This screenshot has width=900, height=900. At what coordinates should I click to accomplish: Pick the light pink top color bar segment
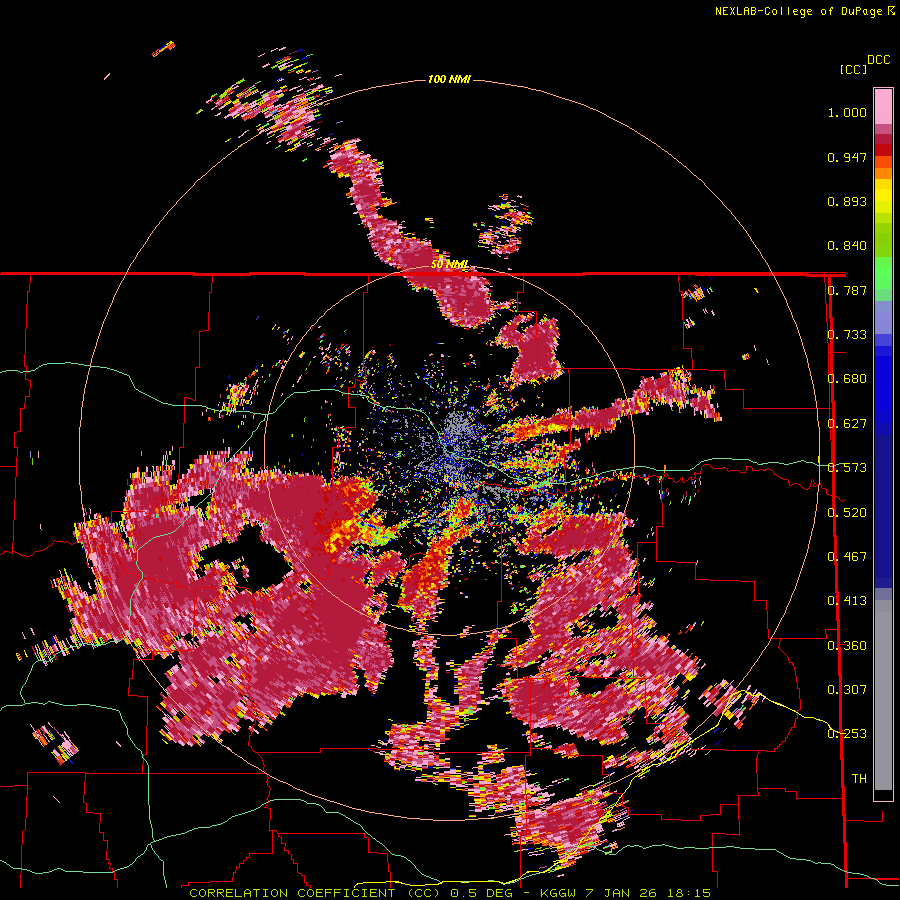(x=883, y=106)
